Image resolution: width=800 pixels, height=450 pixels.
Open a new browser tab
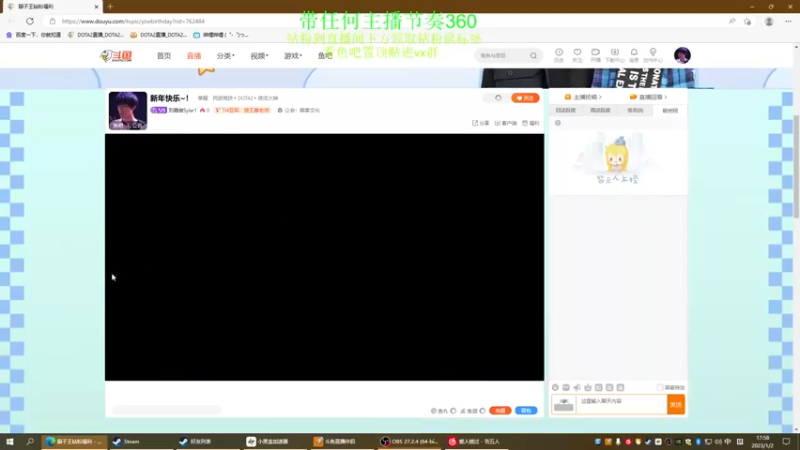pyautogui.click(x=110, y=7)
